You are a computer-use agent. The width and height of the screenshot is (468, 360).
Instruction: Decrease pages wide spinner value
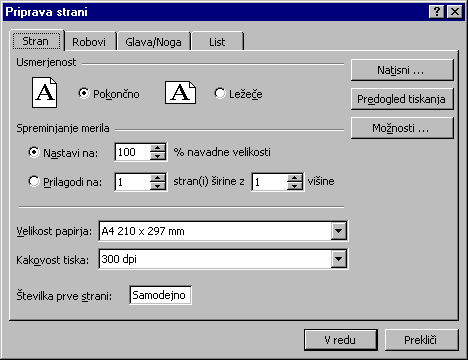coord(158,186)
